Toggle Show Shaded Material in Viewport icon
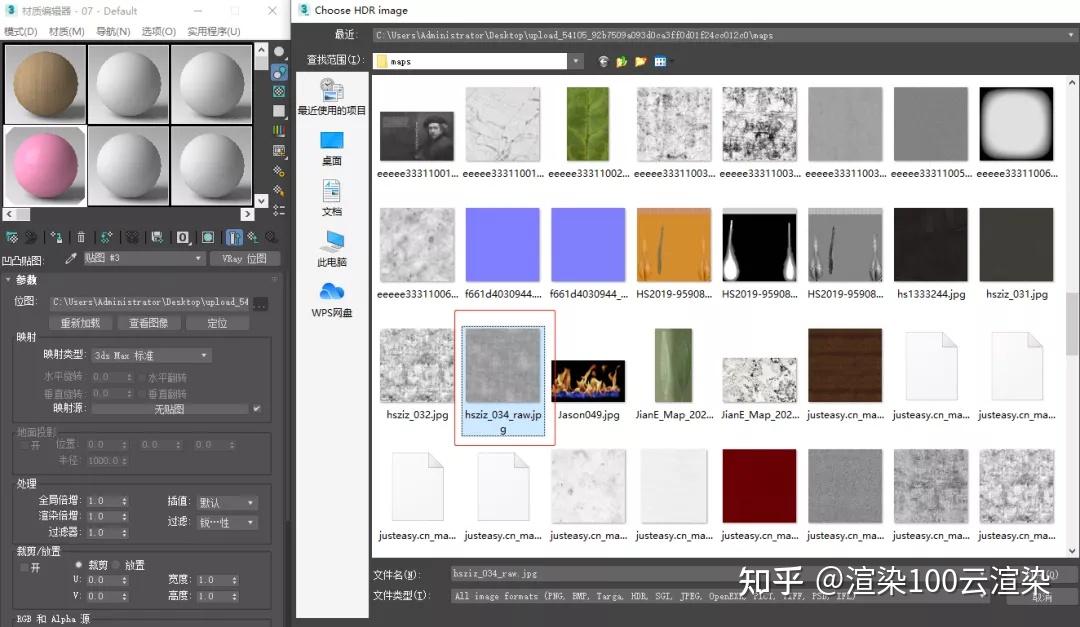1080x627 pixels. click(x=207, y=237)
